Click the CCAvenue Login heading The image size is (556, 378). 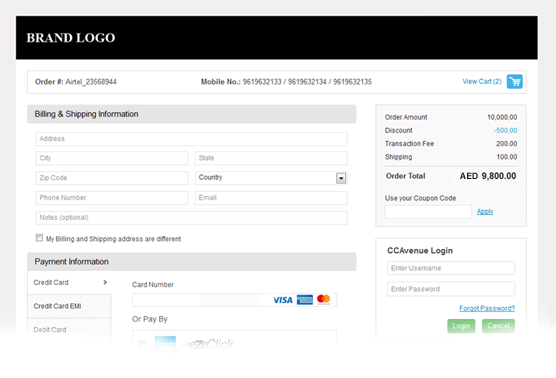(x=420, y=251)
